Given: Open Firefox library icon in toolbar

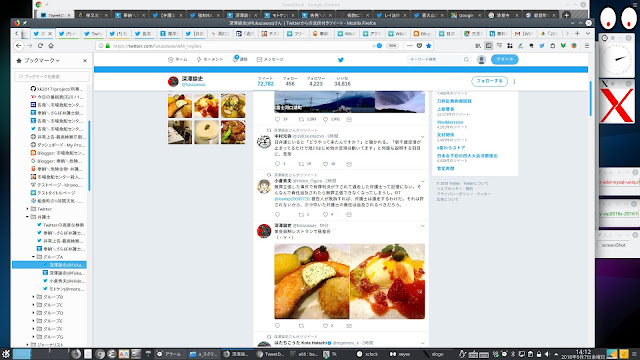Looking at the screenshot, I should pyautogui.click(x=478, y=46).
